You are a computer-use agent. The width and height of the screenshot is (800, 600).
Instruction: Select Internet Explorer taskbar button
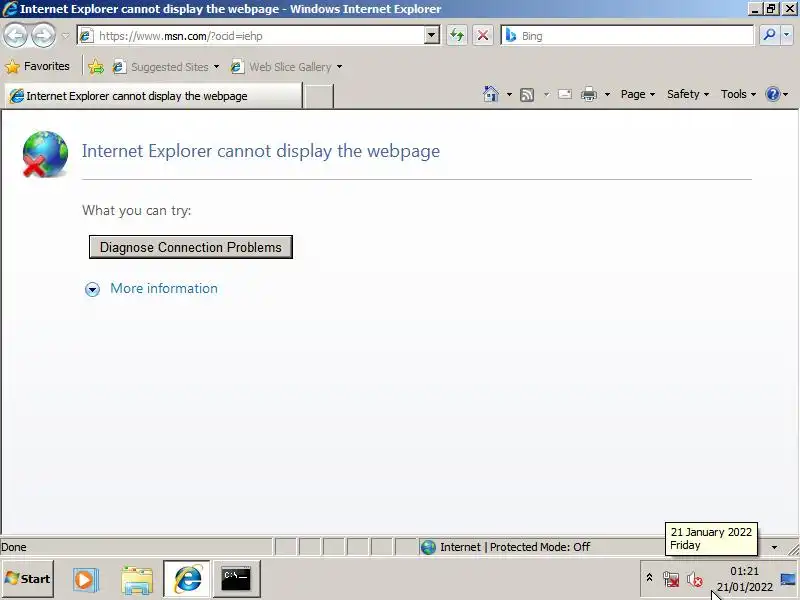click(x=187, y=579)
